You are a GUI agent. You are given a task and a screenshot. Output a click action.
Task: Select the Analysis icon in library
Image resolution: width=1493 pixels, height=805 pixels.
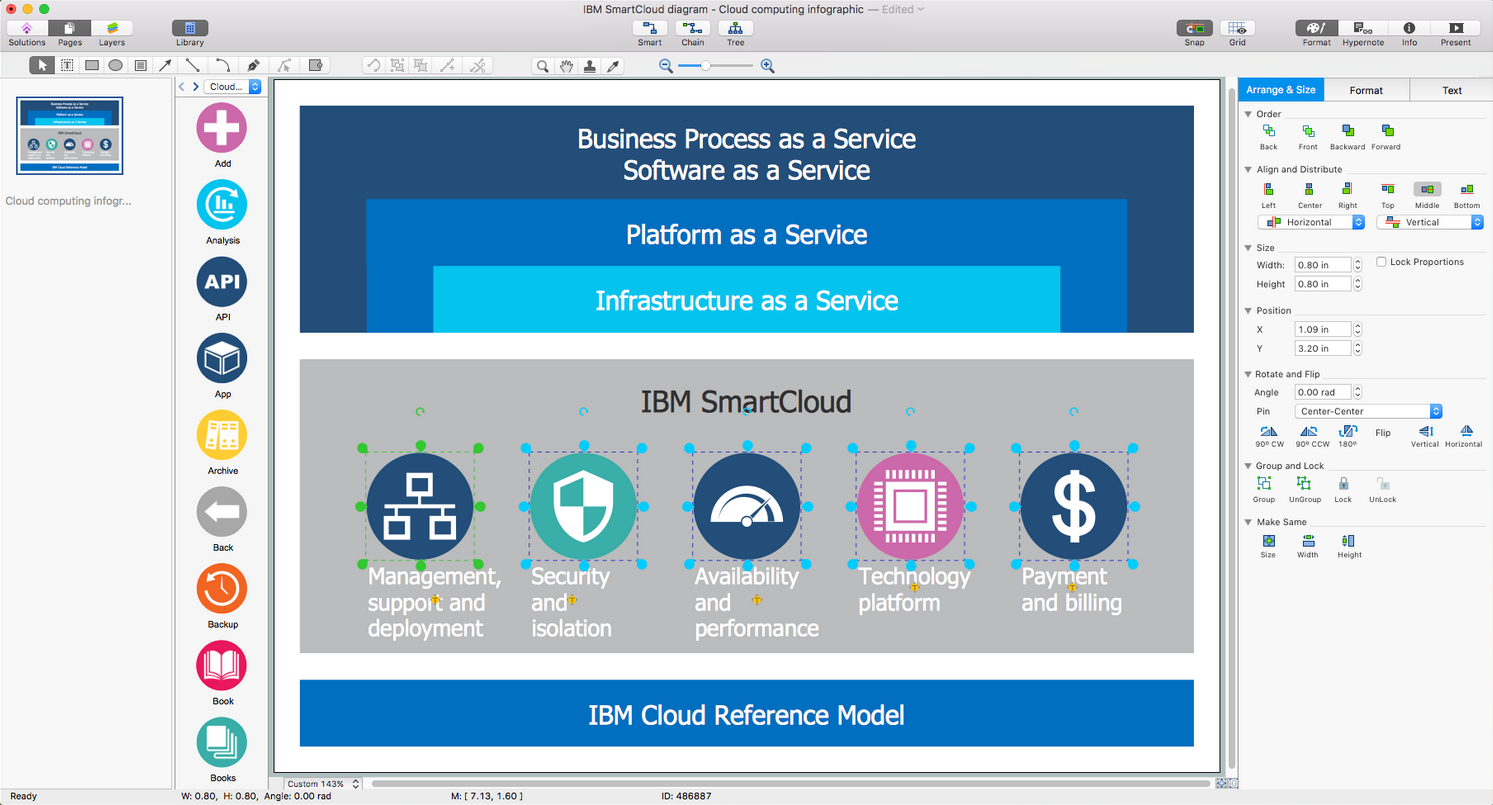pyautogui.click(x=222, y=205)
